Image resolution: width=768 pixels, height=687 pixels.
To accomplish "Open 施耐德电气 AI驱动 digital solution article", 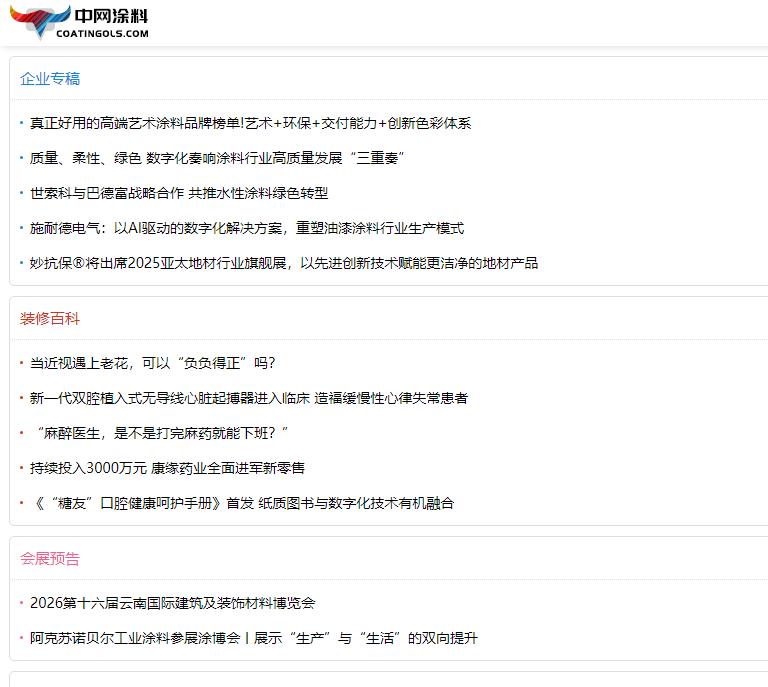I will pyautogui.click(x=247, y=228).
